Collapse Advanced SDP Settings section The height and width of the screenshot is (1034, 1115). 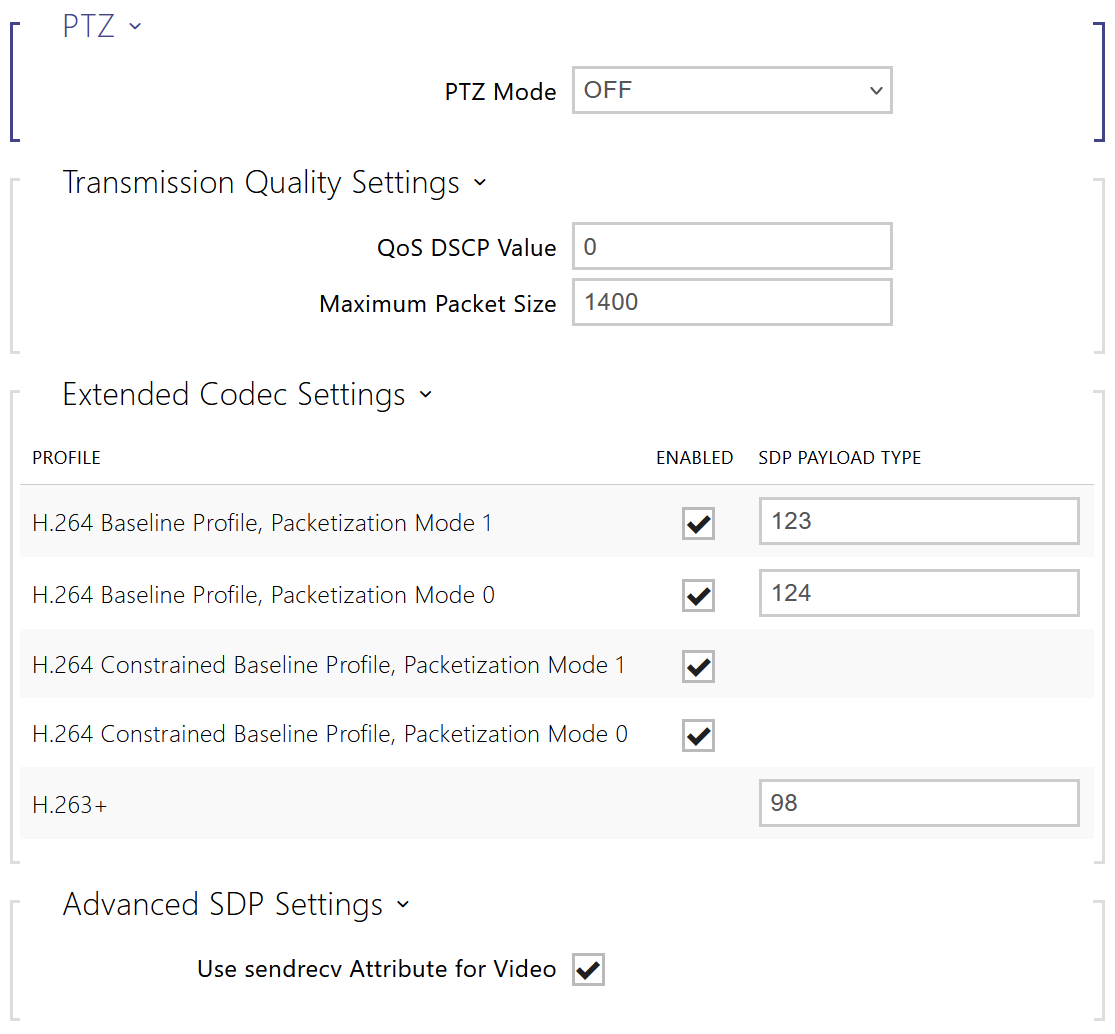pos(403,905)
